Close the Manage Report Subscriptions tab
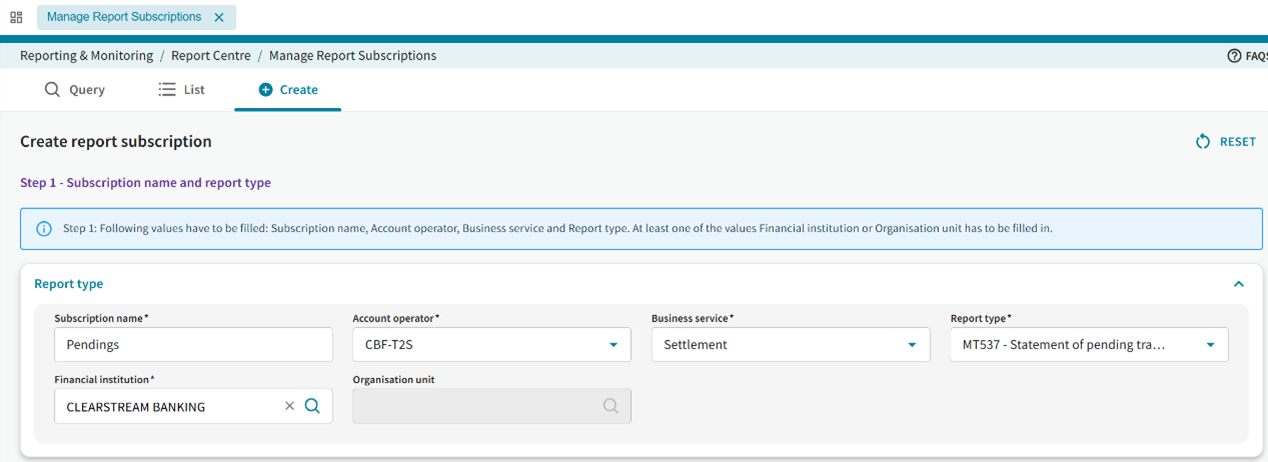 pos(219,17)
